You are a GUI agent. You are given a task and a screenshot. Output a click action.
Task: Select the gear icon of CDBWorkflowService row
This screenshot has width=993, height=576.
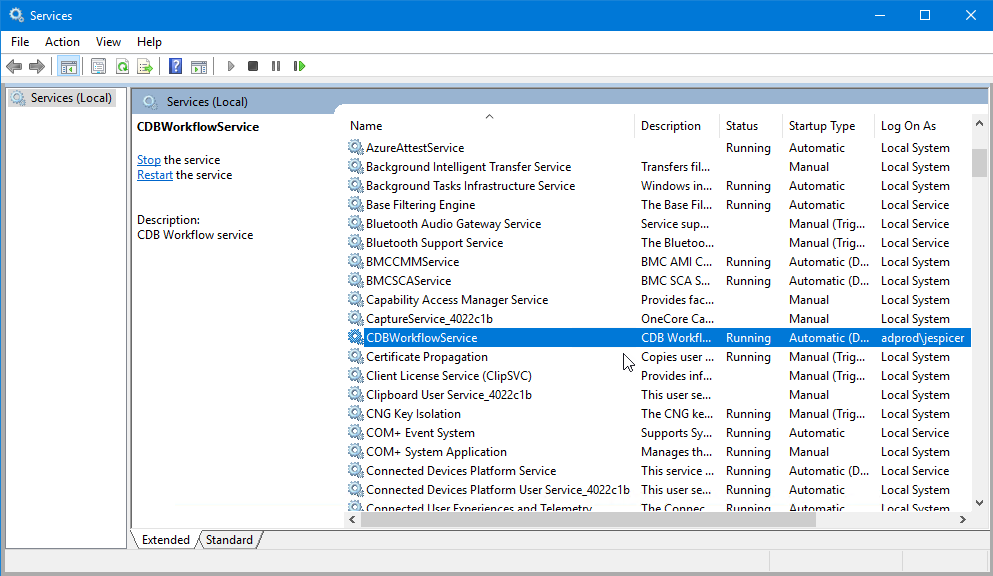[355, 337]
